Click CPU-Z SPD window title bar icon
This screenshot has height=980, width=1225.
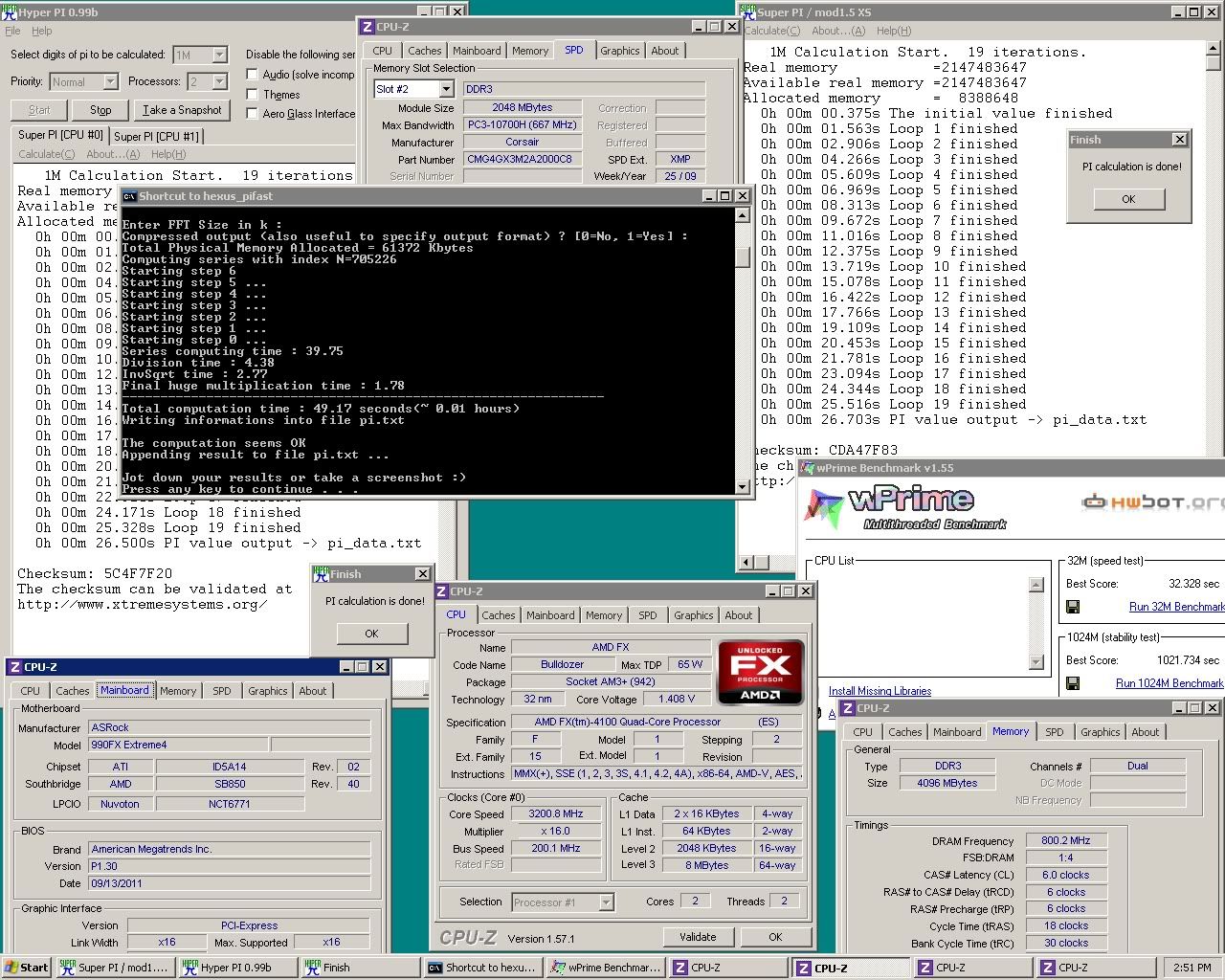[x=367, y=27]
